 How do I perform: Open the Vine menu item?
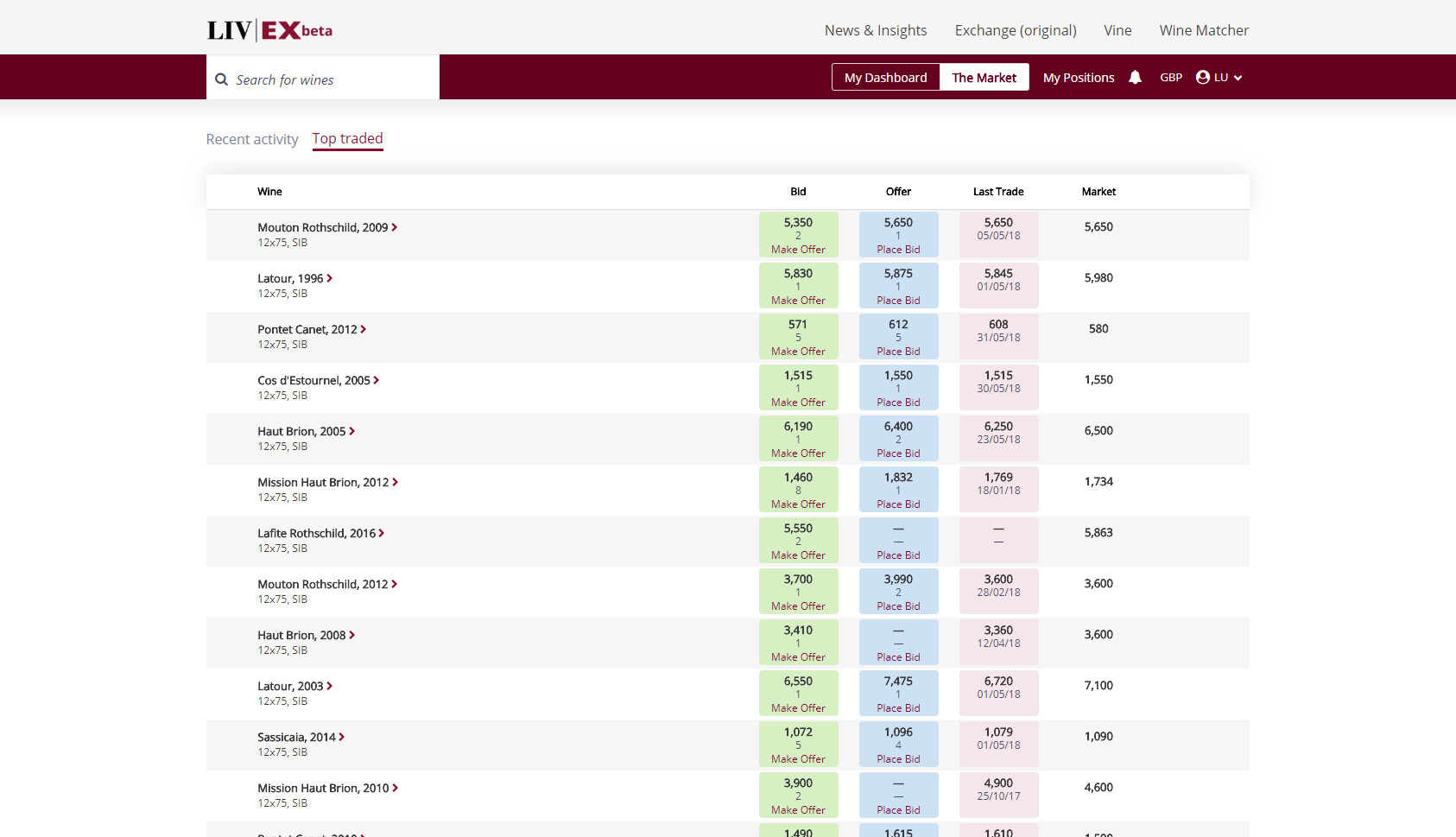tap(1117, 30)
